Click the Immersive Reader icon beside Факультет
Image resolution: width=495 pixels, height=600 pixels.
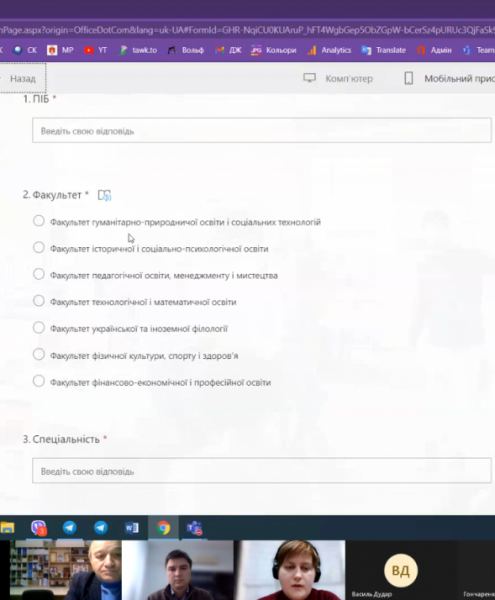coord(104,195)
